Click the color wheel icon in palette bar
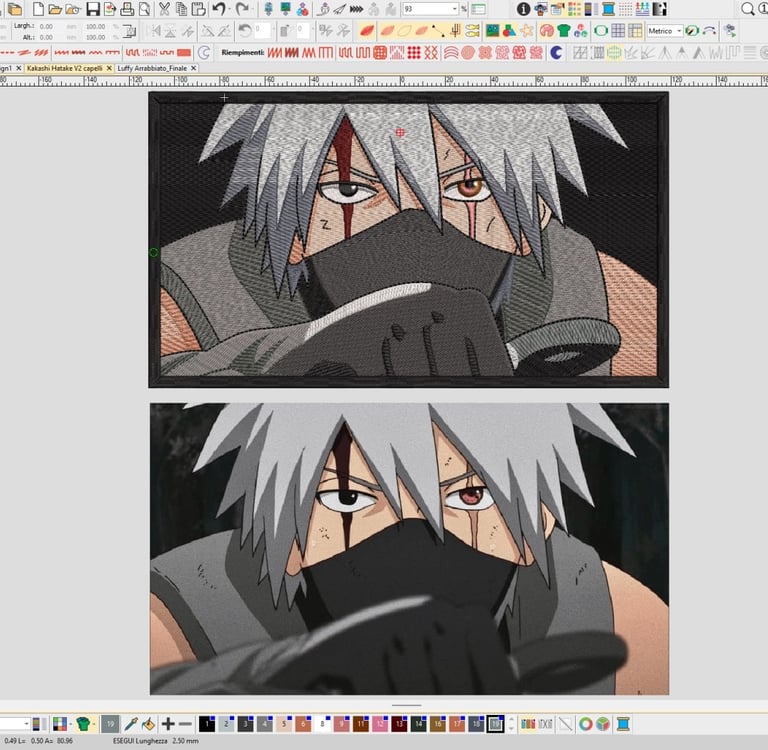 click(x=585, y=724)
